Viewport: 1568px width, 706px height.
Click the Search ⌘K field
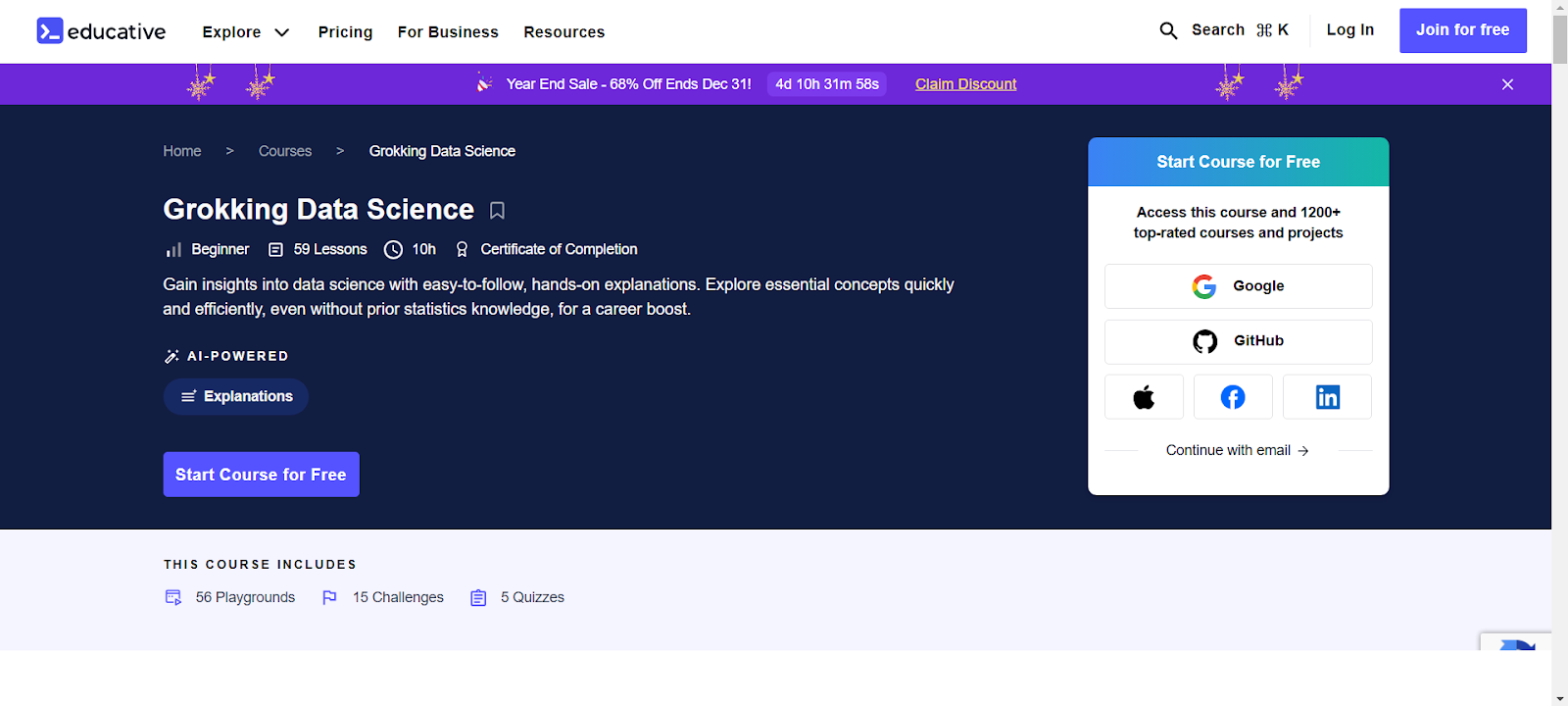[1224, 30]
